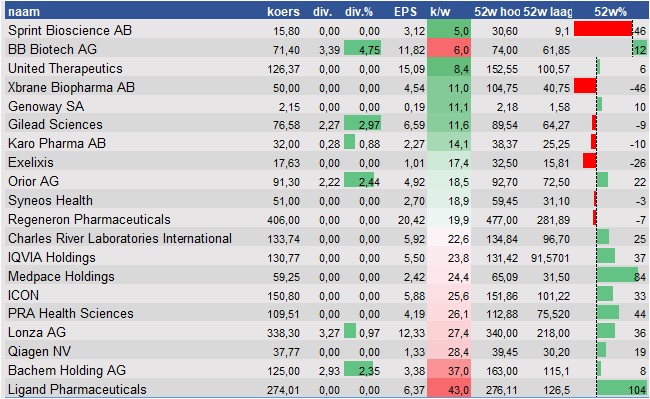Select the IQVIA Holdings 52w laag value
The height and width of the screenshot is (399, 650).
tap(550, 258)
